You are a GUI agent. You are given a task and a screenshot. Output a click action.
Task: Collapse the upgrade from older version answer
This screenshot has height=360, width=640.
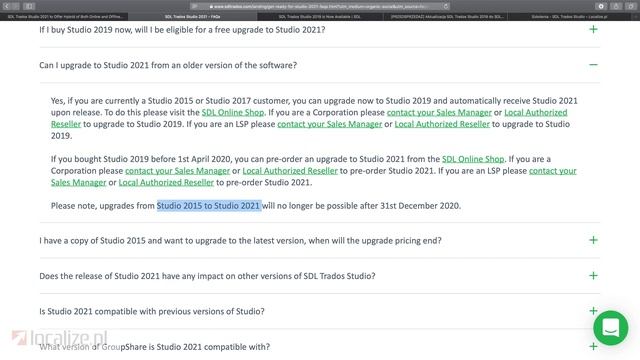(x=593, y=65)
